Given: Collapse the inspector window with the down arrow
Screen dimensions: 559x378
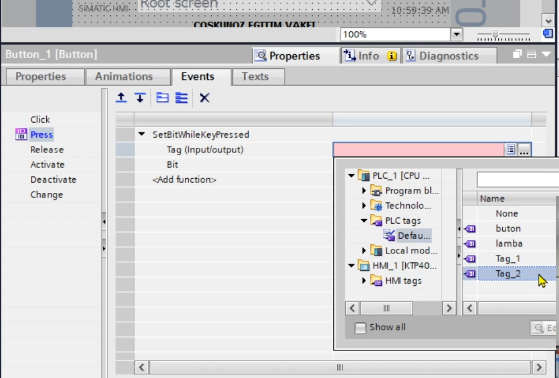Looking at the screenshot, I should [x=546, y=54].
